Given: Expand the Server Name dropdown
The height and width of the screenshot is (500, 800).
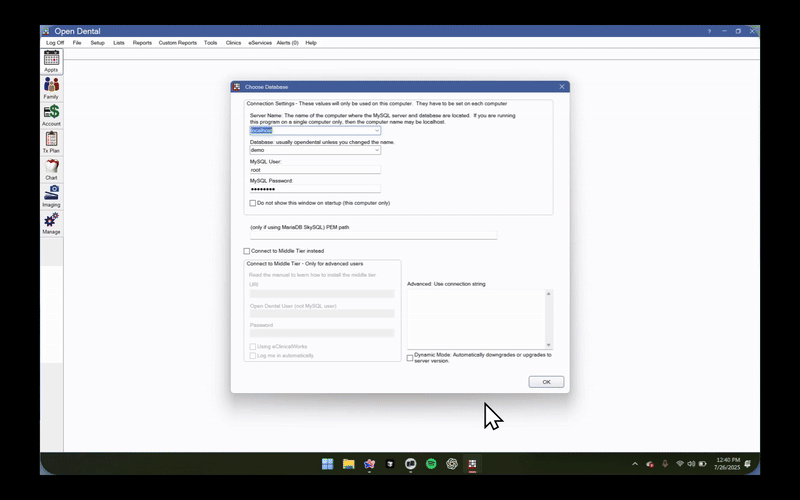Looking at the screenshot, I should coord(376,130).
